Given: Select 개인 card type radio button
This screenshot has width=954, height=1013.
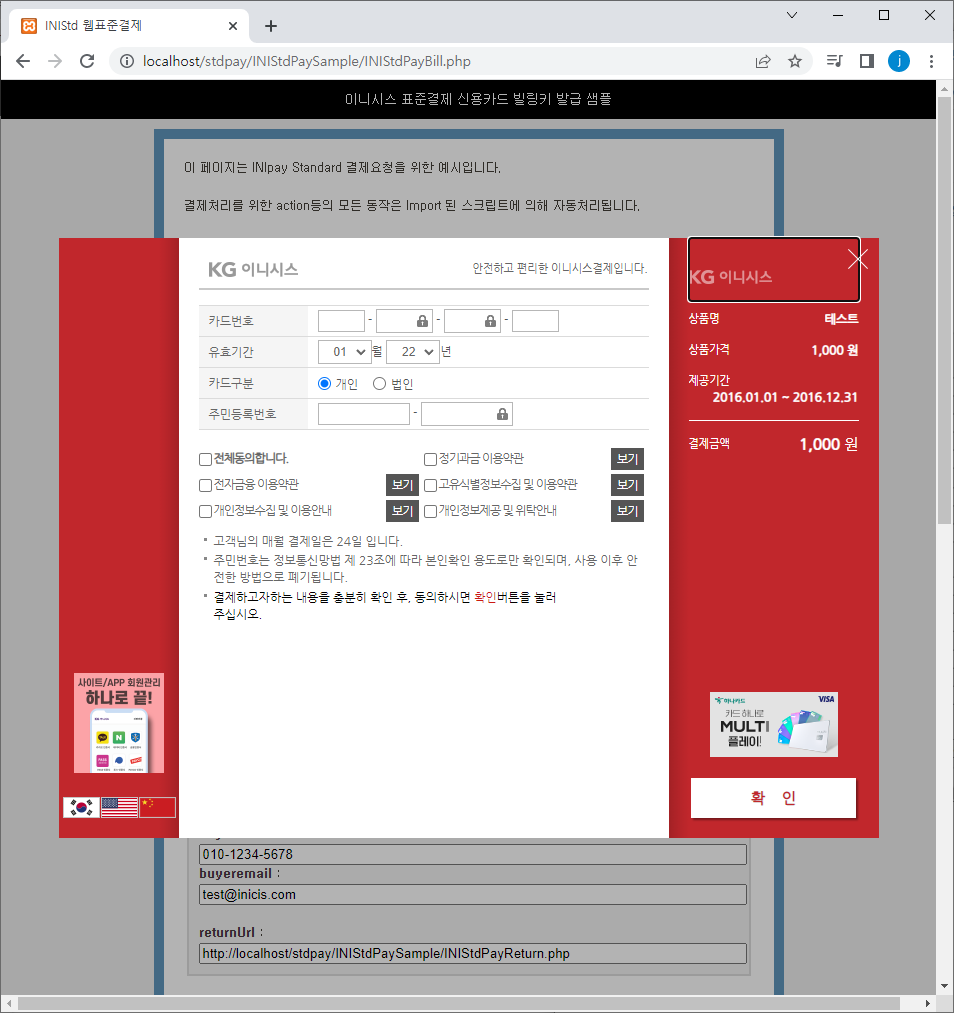Looking at the screenshot, I should pos(325,384).
